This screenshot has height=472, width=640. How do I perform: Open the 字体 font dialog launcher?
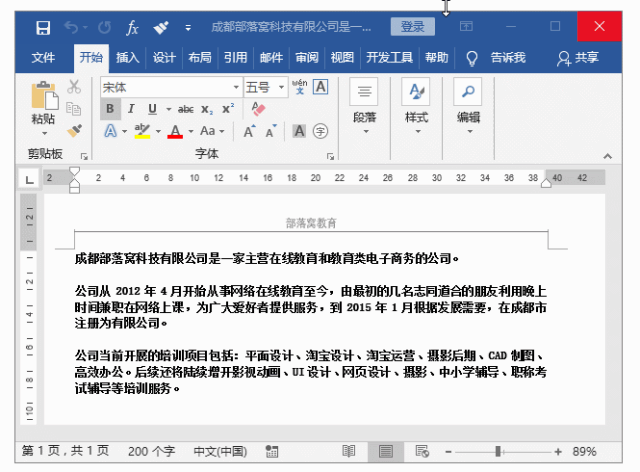pyautogui.click(x=330, y=156)
